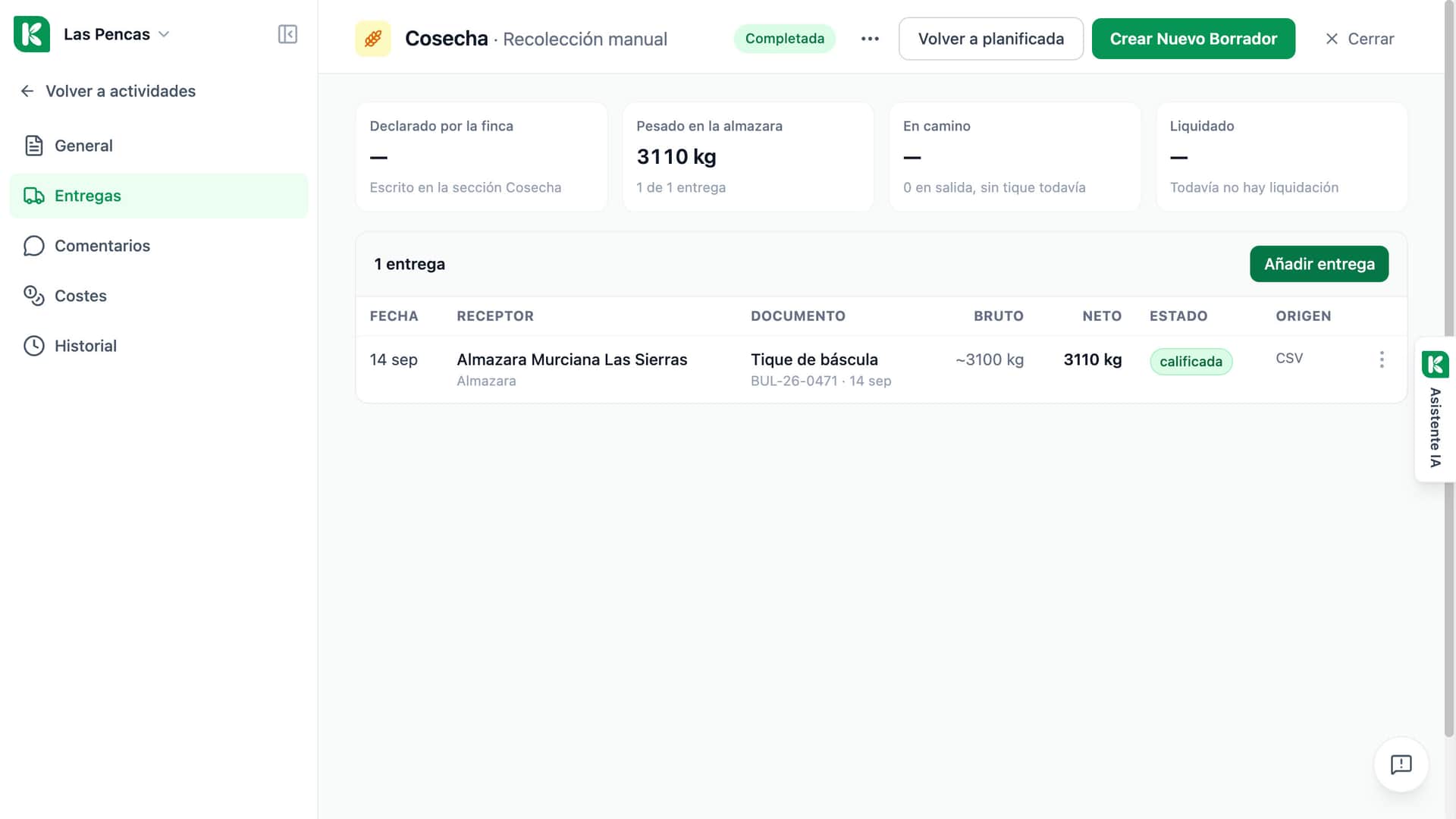Open the three-dot header options menu
Screen dimensions: 1456x819
click(870, 39)
